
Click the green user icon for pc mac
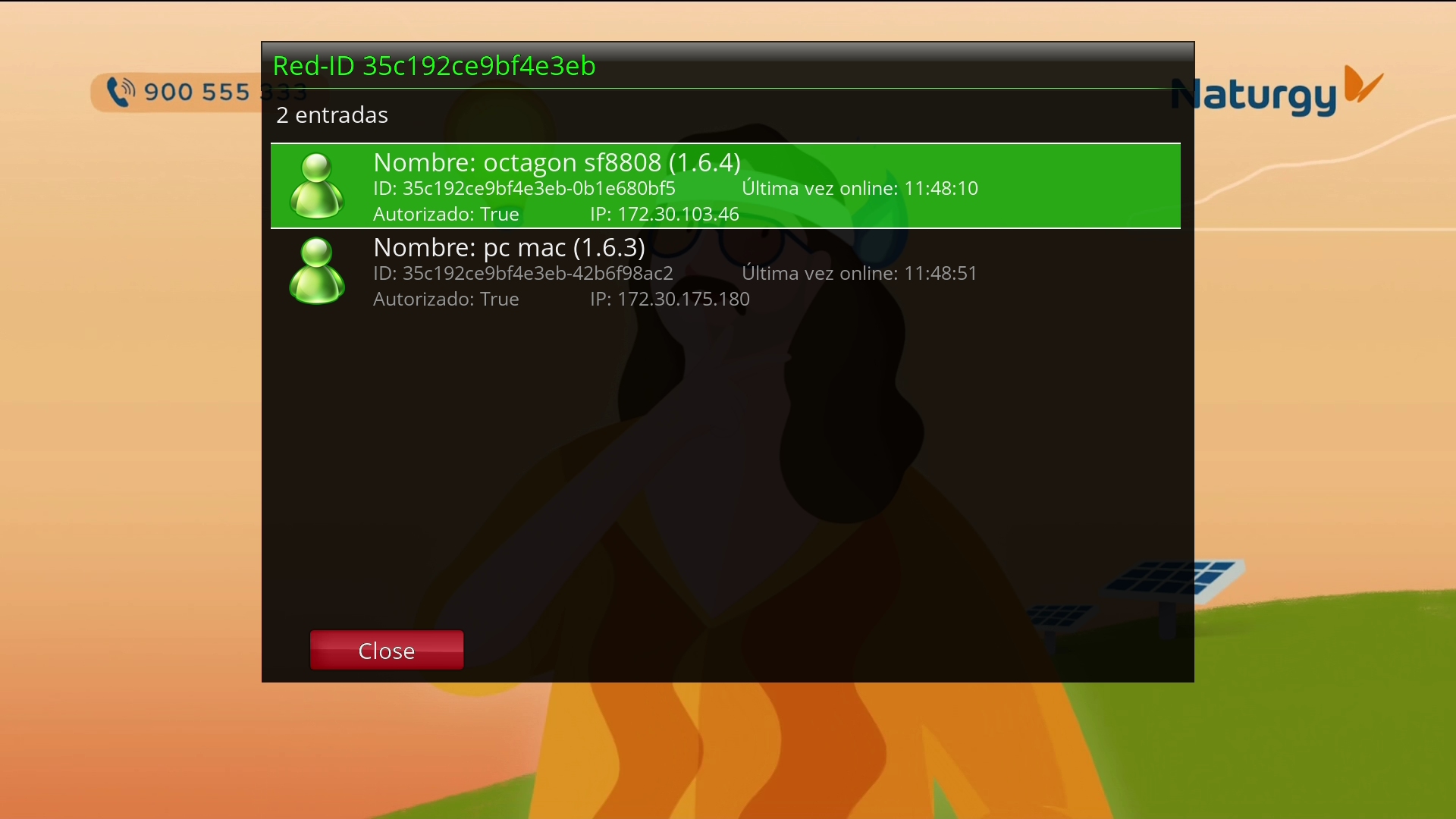click(x=317, y=271)
